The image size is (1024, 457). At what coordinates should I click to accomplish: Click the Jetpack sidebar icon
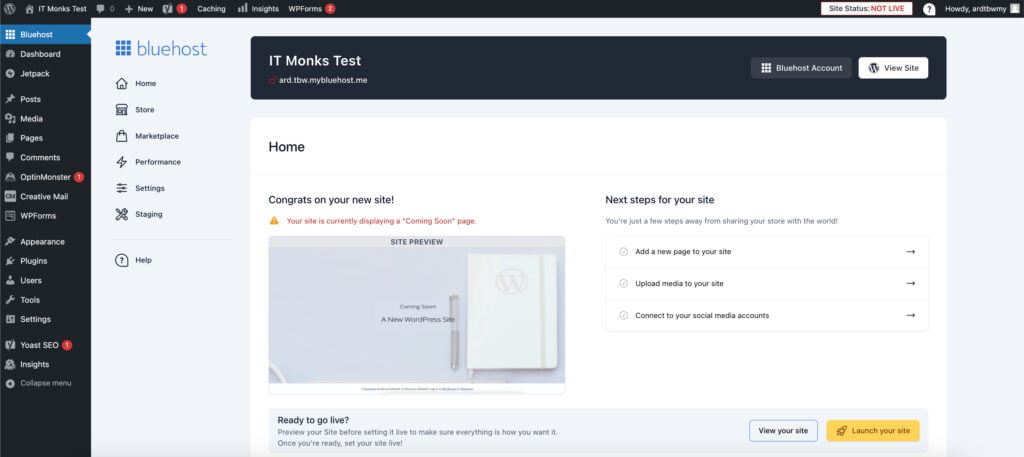(10, 74)
